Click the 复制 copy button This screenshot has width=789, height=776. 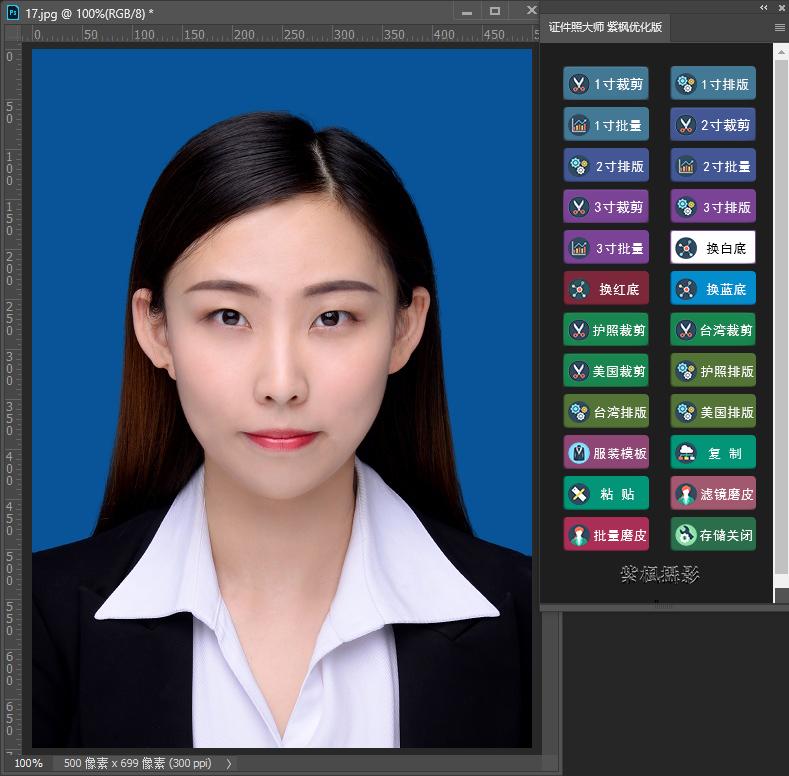click(x=713, y=452)
